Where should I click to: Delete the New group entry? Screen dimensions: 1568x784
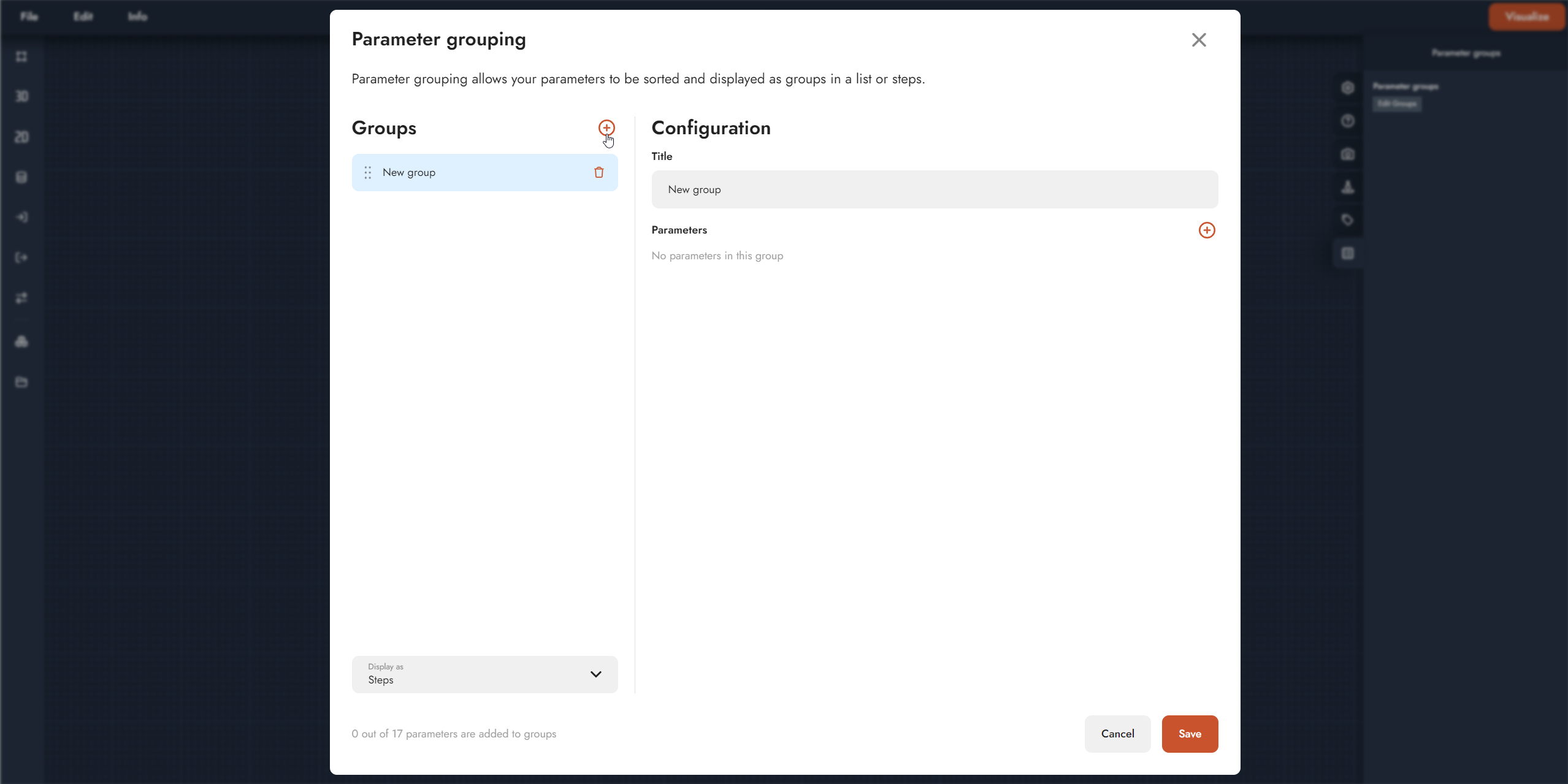pos(599,172)
